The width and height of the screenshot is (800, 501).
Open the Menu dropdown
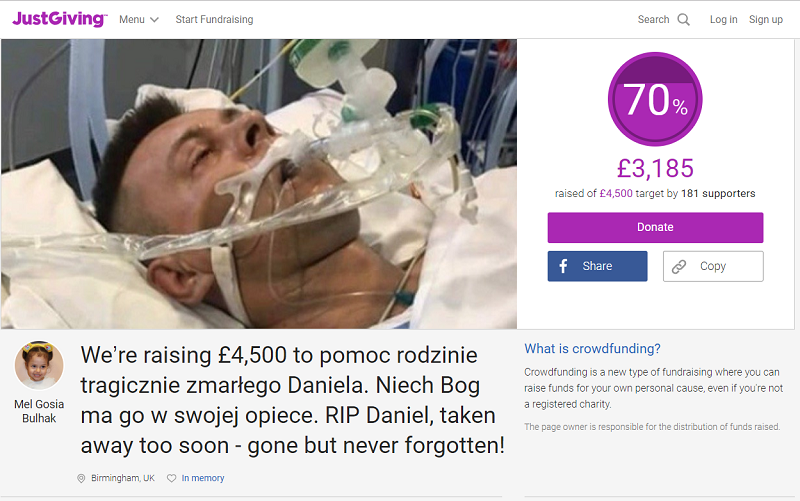(139, 19)
